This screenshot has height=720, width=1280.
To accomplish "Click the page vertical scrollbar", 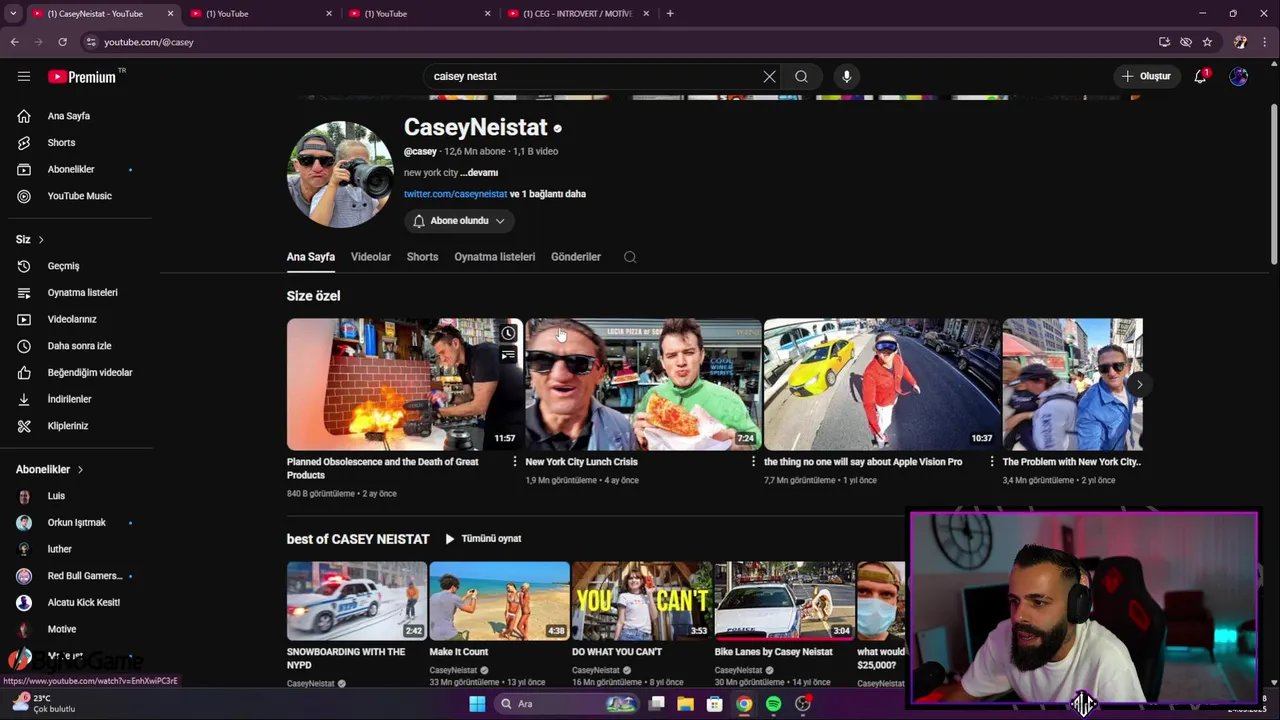I will (1274, 185).
